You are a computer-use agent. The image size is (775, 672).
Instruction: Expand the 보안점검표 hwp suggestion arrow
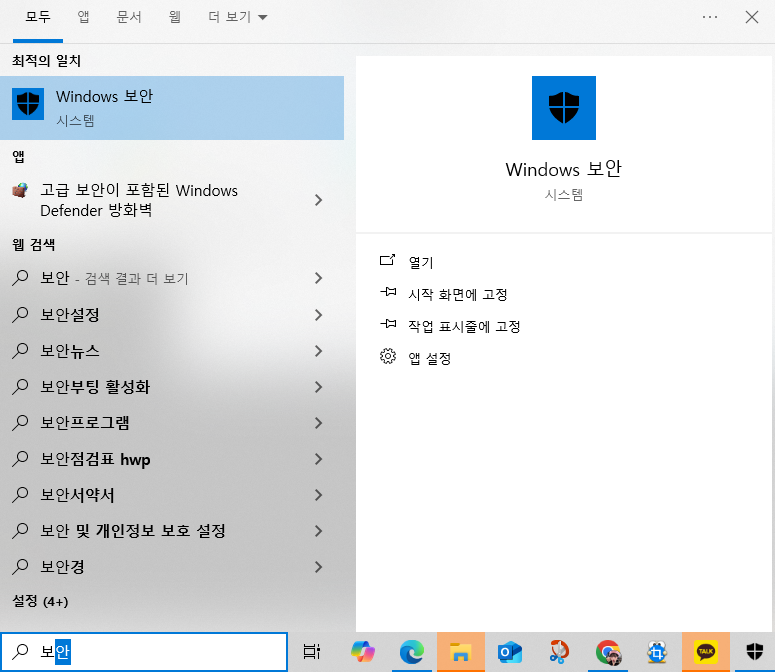click(x=318, y=459)
